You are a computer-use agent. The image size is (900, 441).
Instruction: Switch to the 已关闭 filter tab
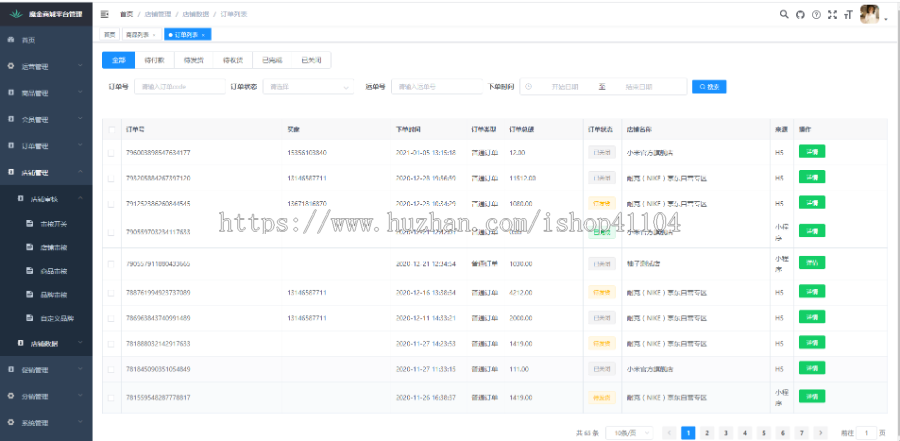click(310, 60)
